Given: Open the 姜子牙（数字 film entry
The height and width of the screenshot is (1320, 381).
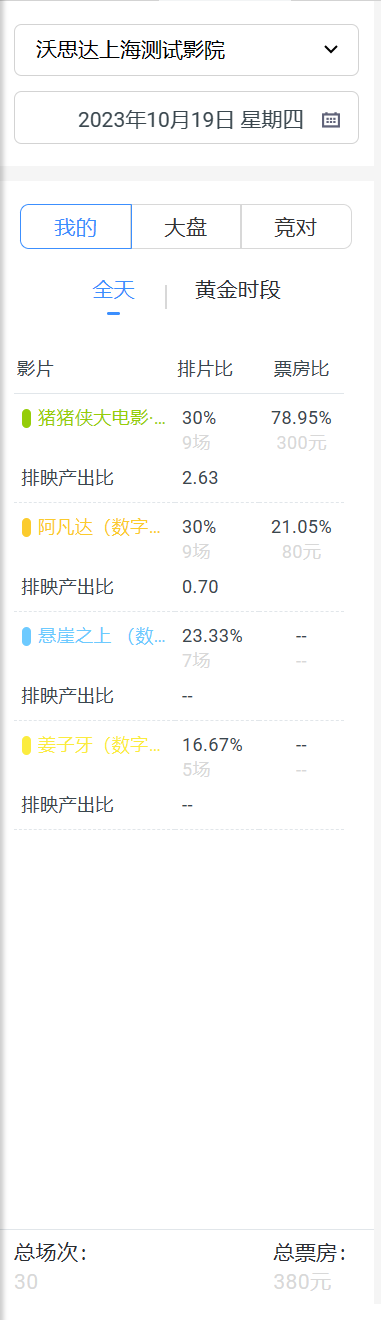Looking at the screenshot, I should coord(100,745).
